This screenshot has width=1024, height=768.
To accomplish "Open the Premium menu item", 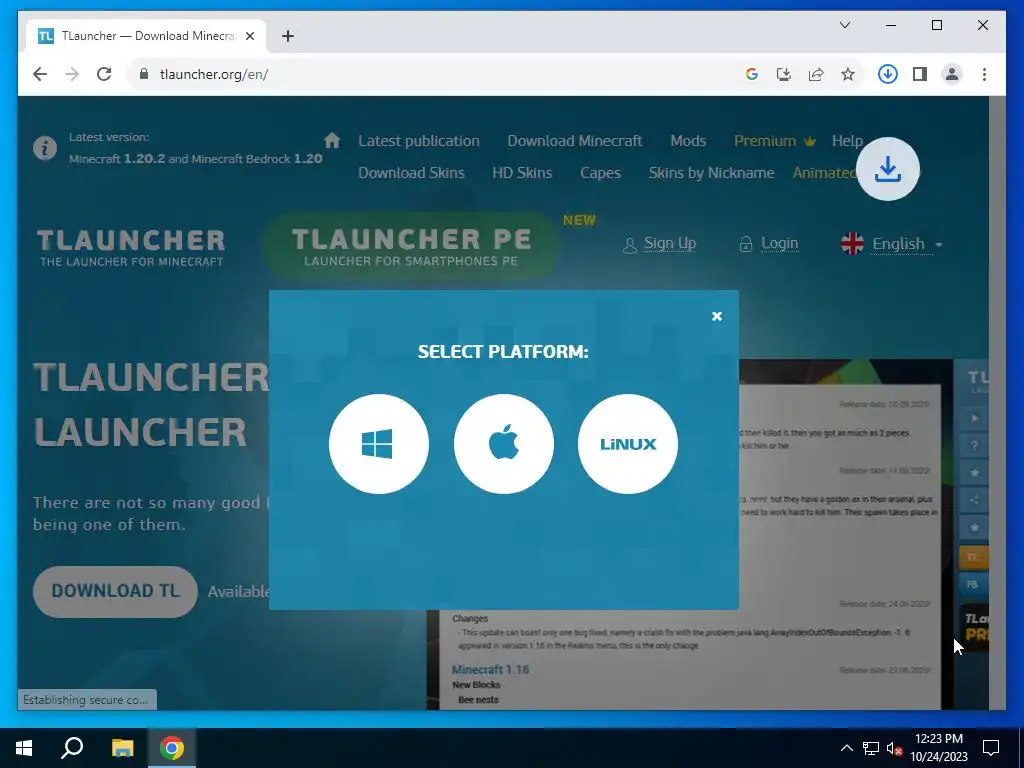I will [x=775, y=141].
